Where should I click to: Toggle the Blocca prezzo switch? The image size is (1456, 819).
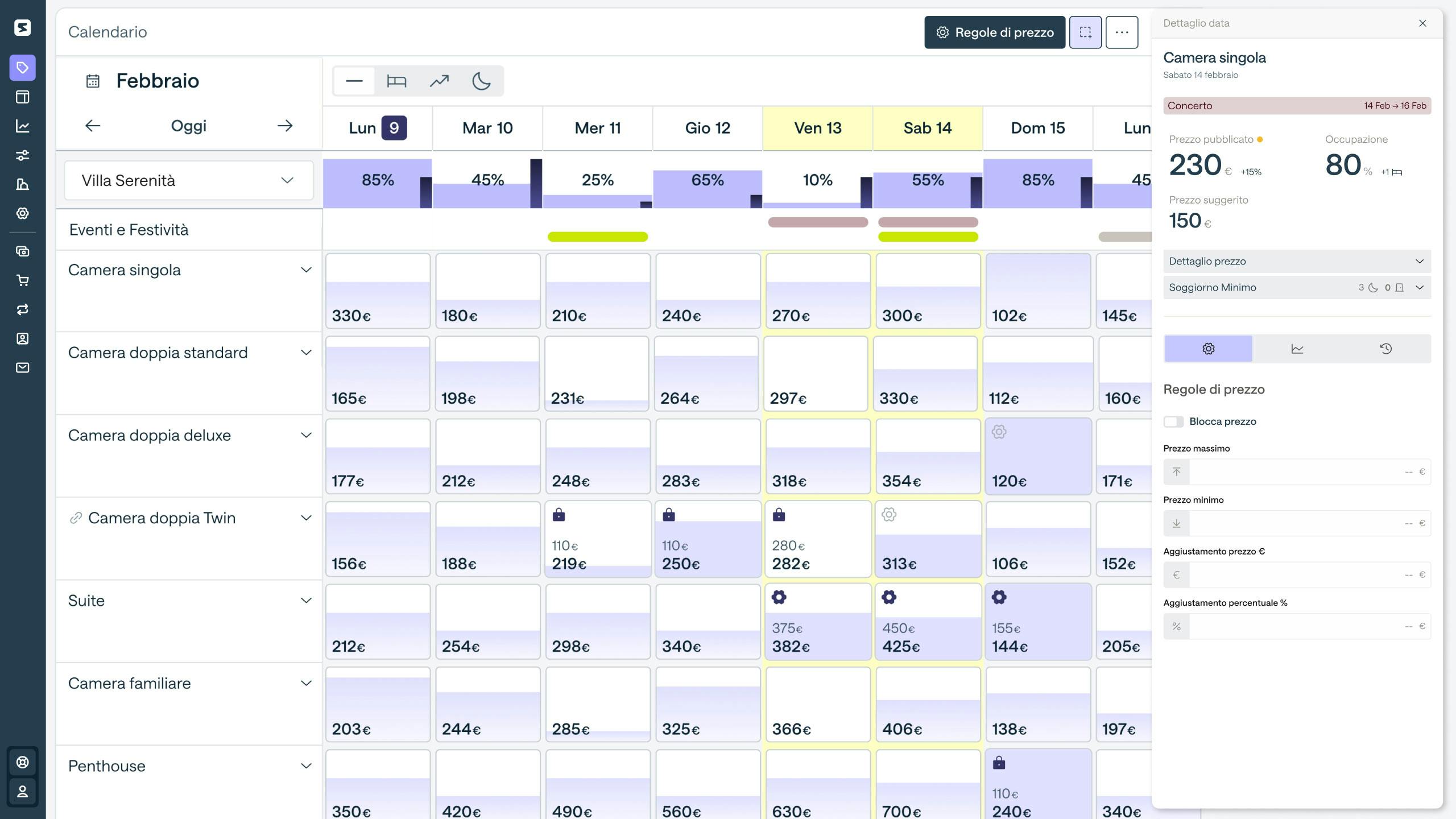coord(1173,421)
